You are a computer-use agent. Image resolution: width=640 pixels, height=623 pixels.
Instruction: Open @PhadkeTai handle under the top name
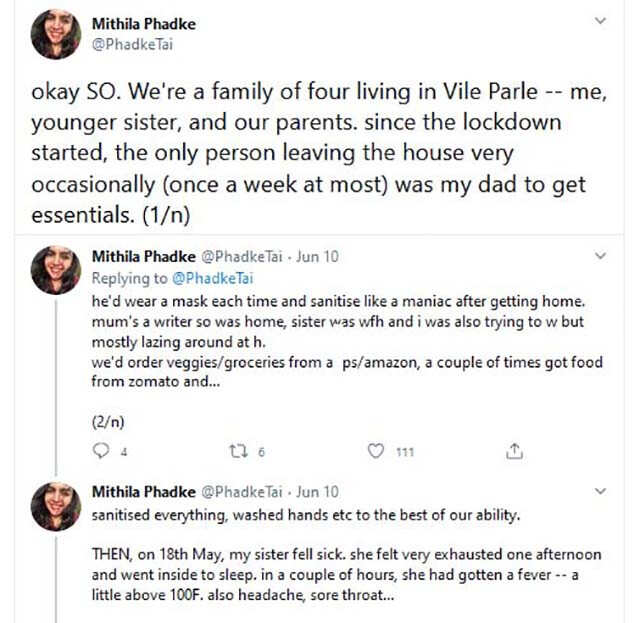click(x=133, y=44)
